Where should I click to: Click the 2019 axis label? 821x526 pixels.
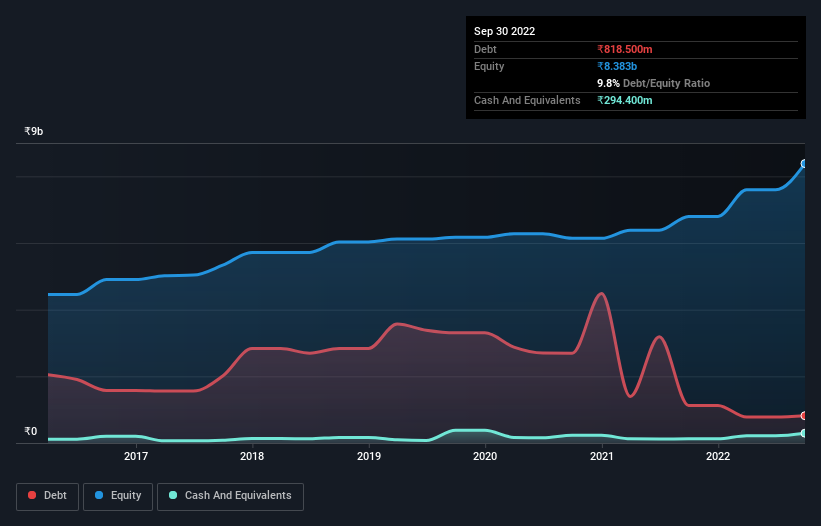[369, 456]
